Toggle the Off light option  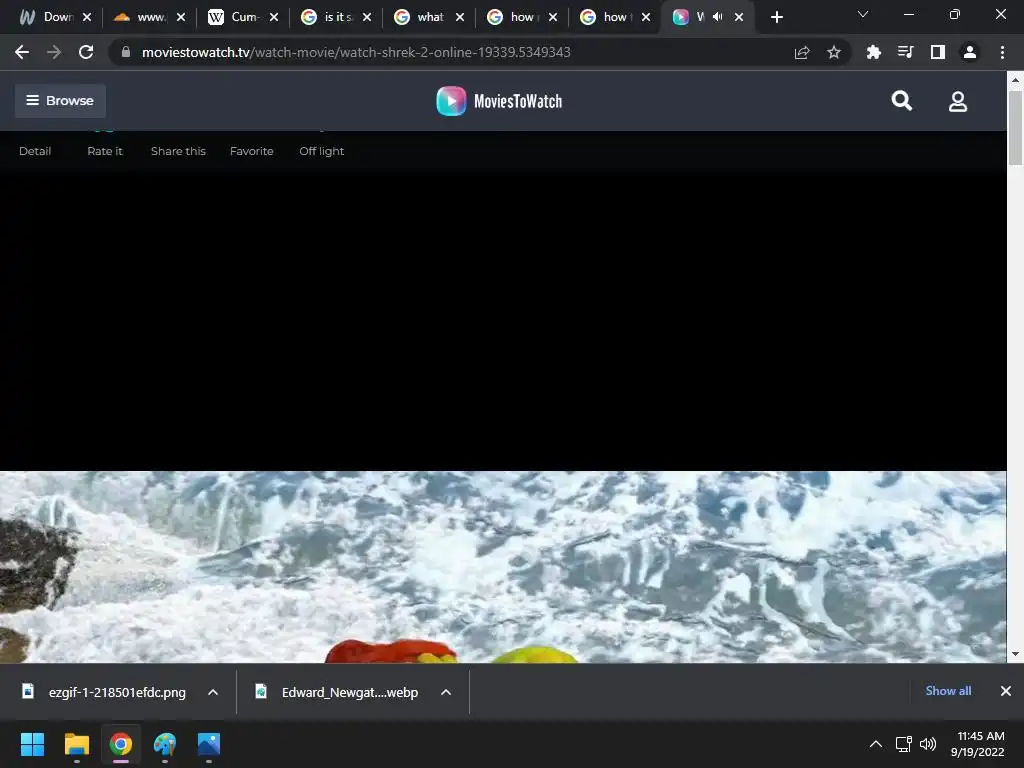(321, 151)
